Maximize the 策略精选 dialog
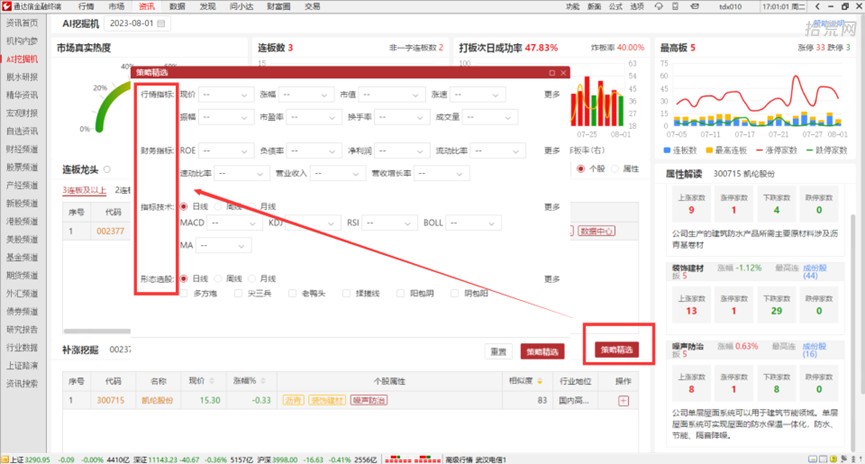The image size is (865, 464). [552, 73]
